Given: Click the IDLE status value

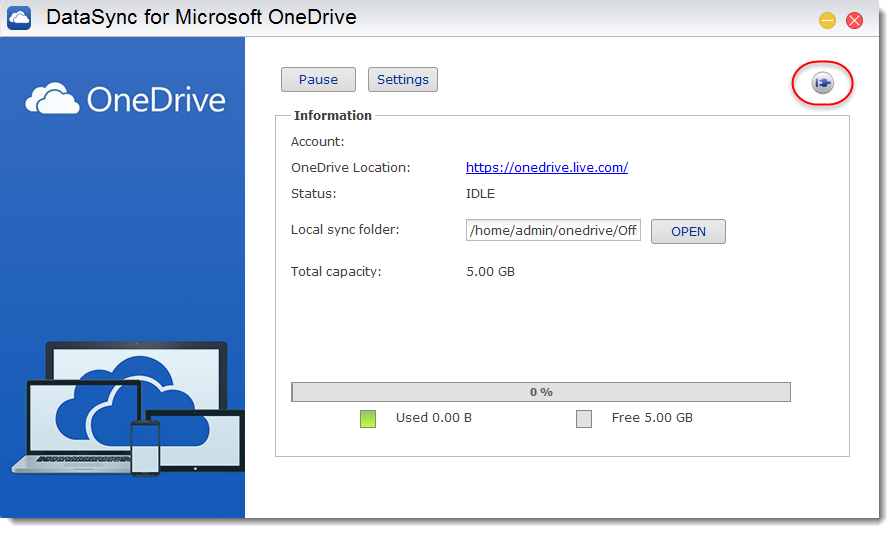Looking at the screenshot, I should (x=480, y=194).
